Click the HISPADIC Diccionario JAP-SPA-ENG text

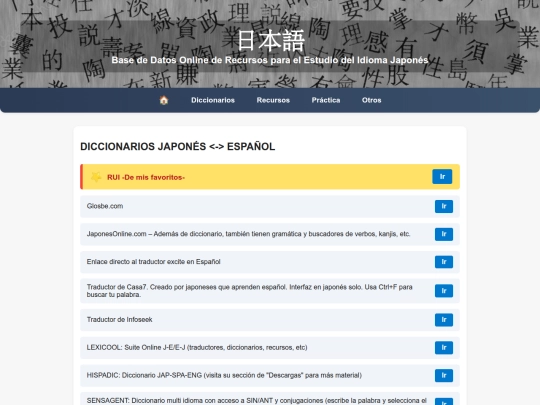(x=224, y=375)
